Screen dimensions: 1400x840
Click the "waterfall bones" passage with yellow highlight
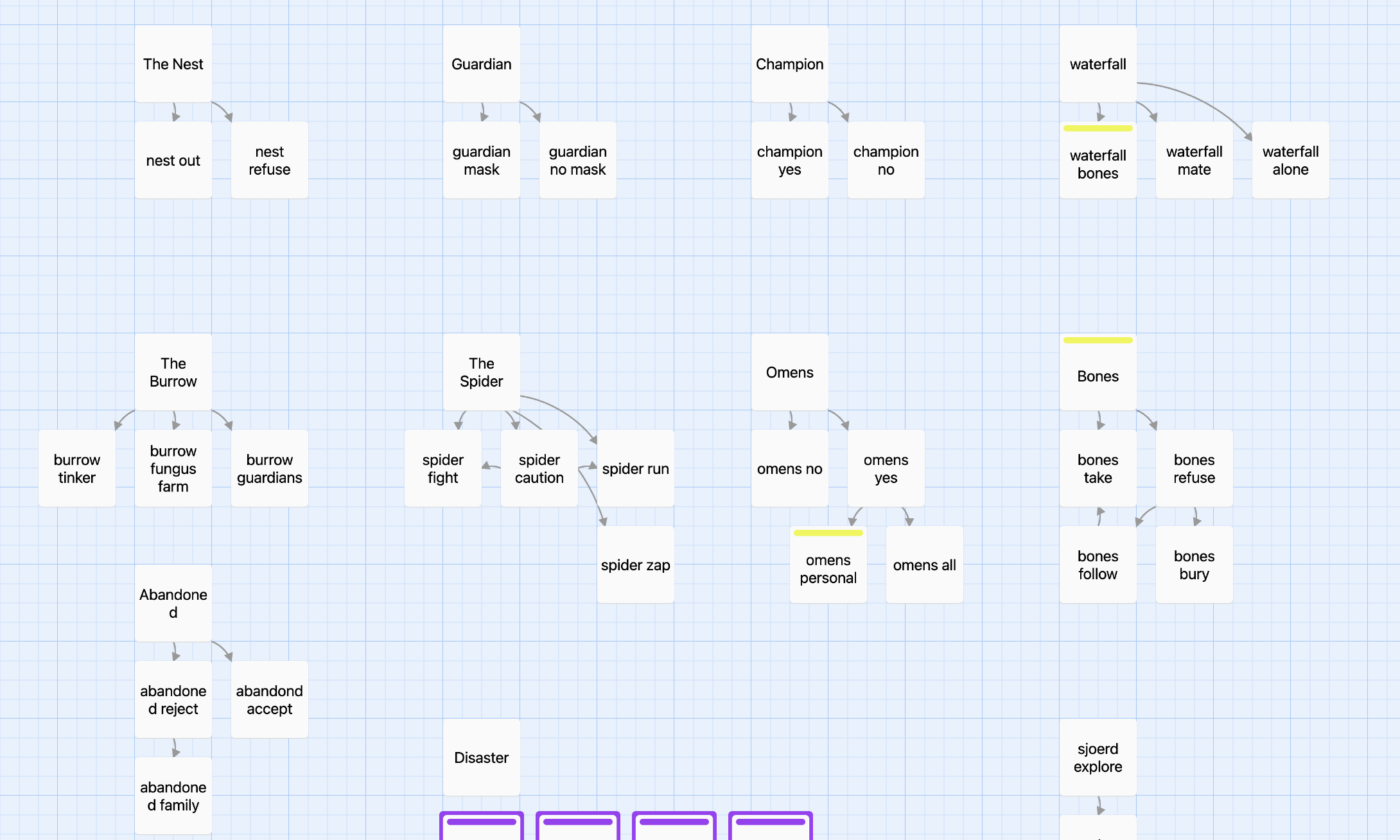1098,160
